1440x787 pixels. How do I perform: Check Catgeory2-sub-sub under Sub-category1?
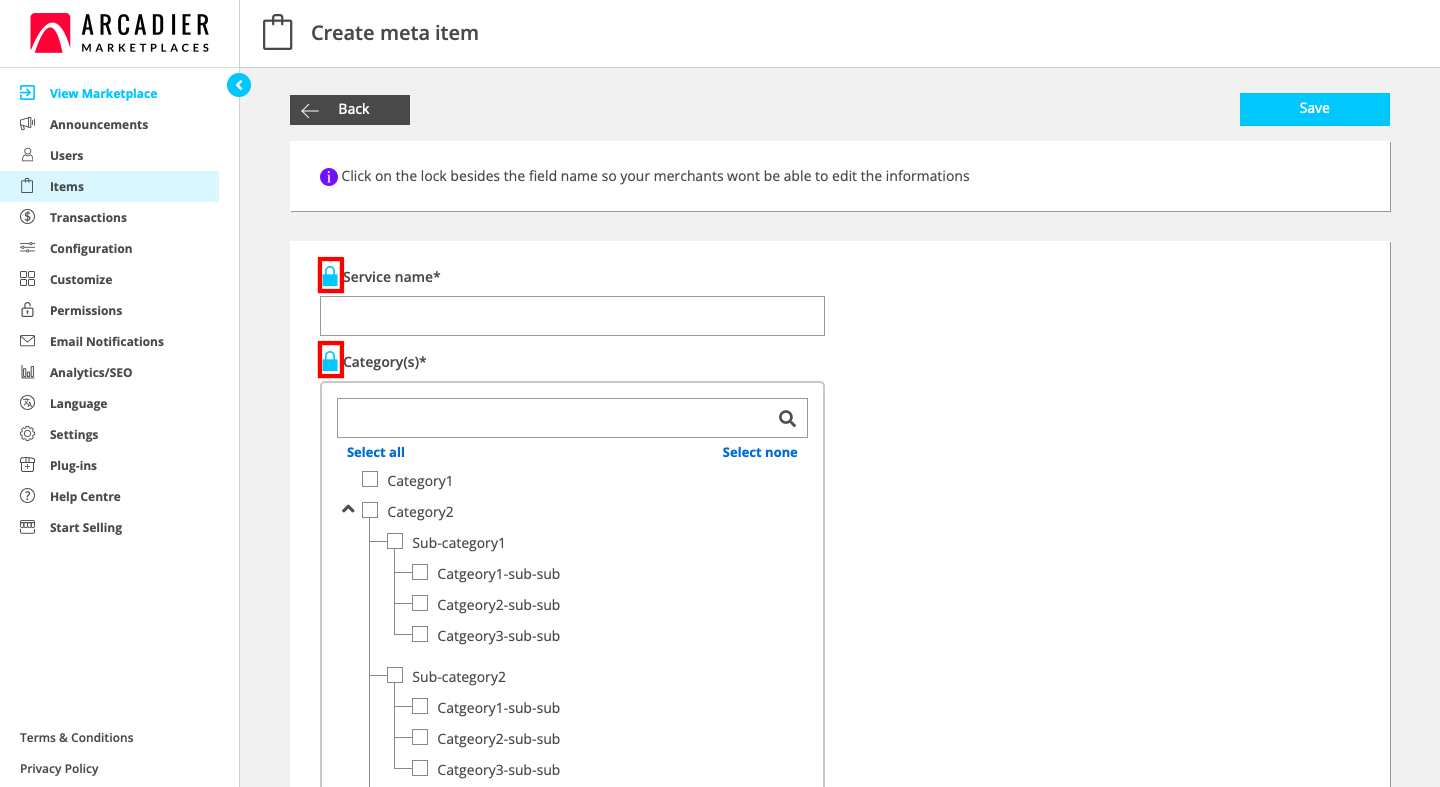(x=420, y=604)
